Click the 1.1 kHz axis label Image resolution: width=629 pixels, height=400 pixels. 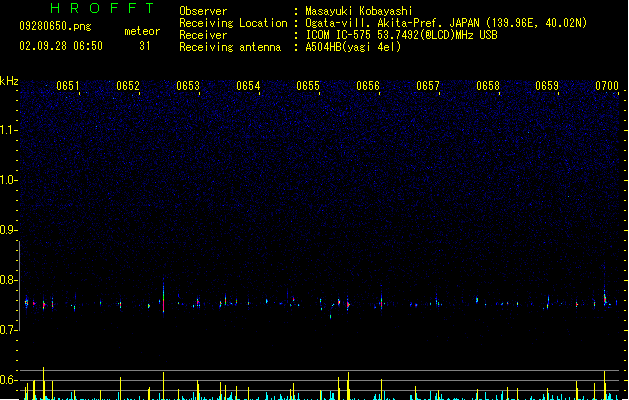pyautogui.click(x=8, y=130)
